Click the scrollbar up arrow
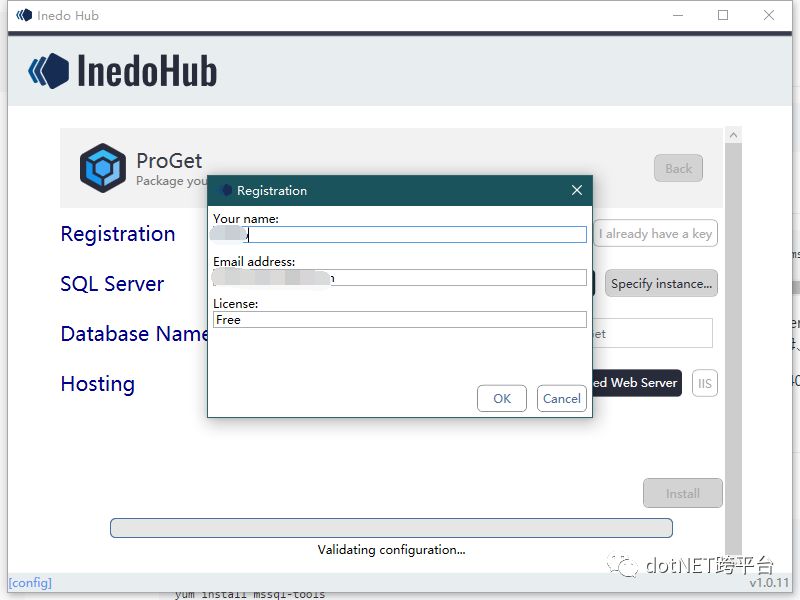Image resolution: width=800 pixels, height=600 pixels. tap(733, 135)
